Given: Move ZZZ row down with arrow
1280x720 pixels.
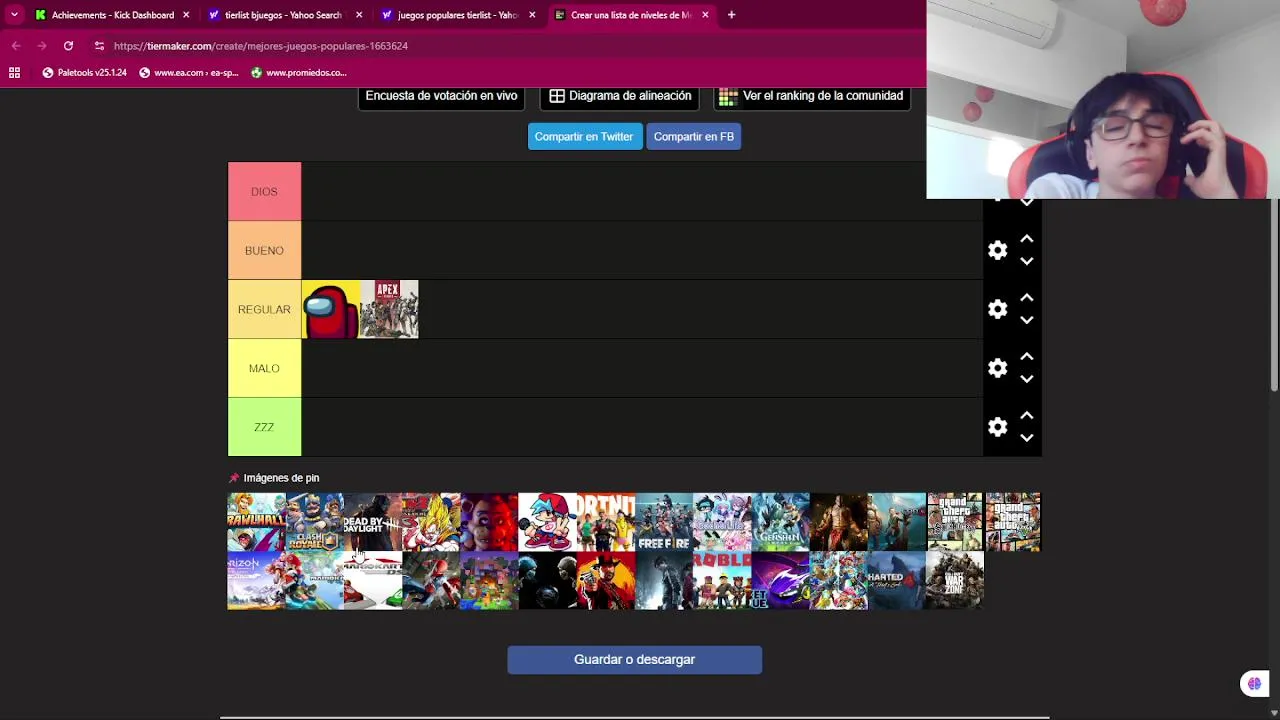Looking at the screenshot, I should tap(1026, 438).
